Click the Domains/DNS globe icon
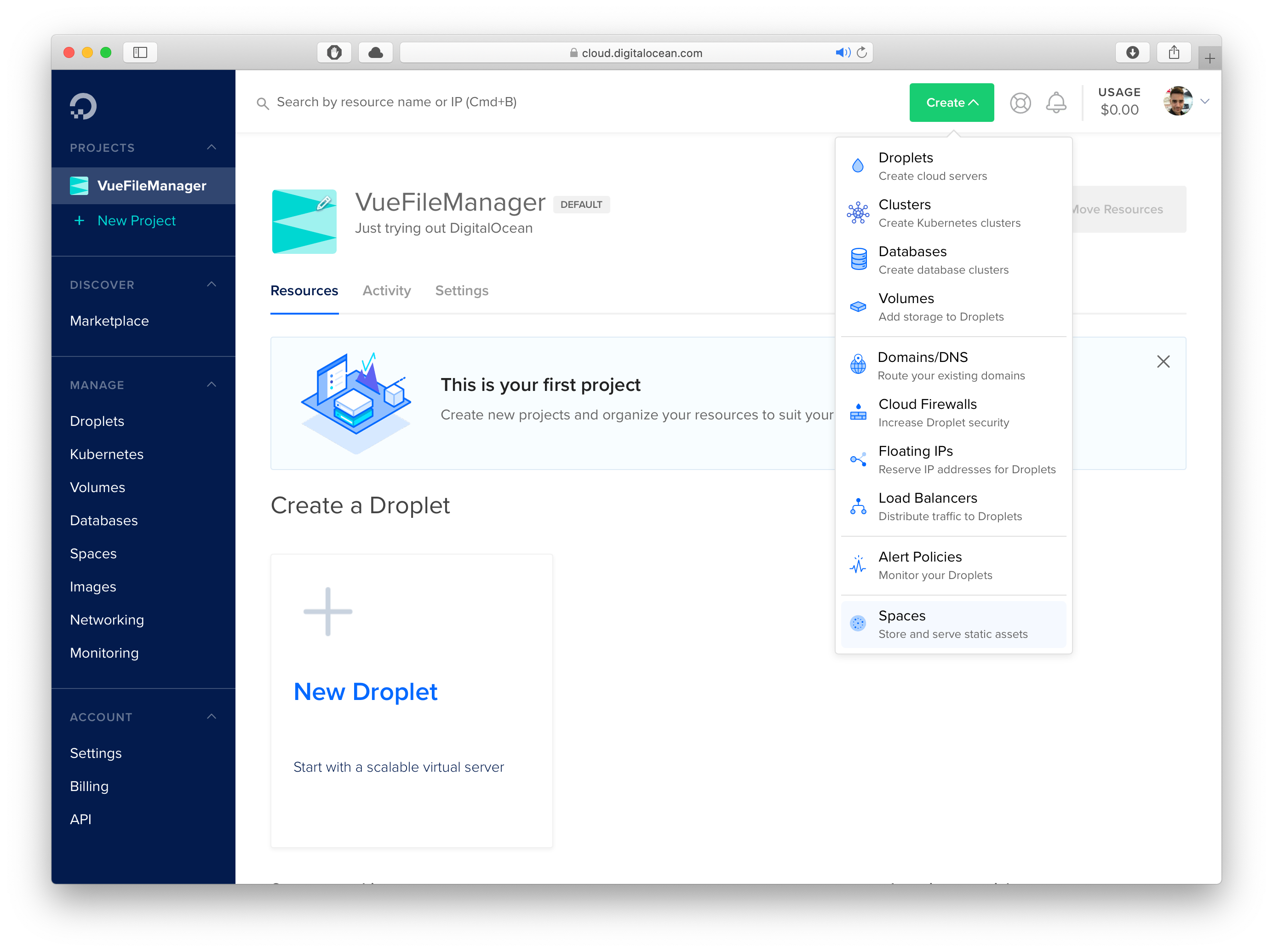 point(858,364)
